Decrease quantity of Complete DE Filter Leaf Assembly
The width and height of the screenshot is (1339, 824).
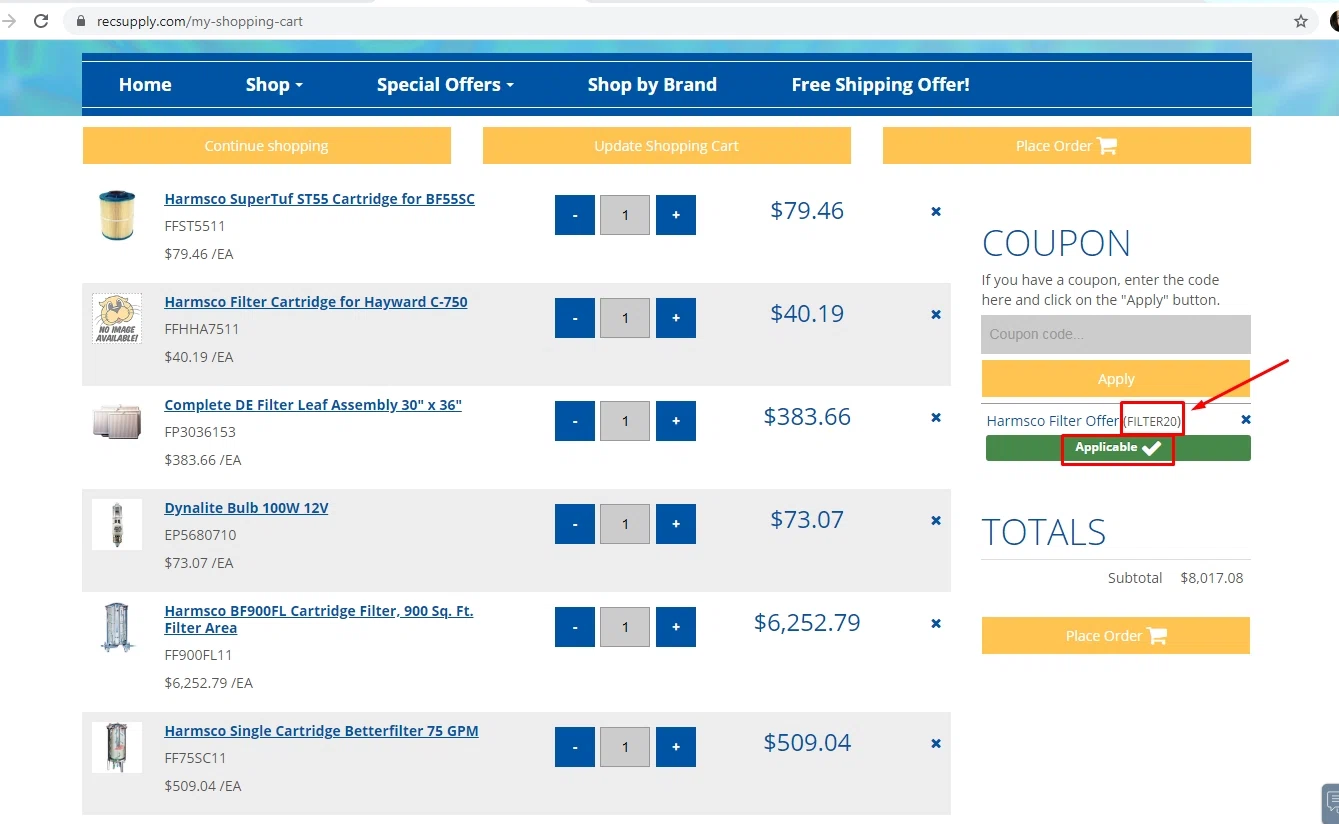(575, 421)
